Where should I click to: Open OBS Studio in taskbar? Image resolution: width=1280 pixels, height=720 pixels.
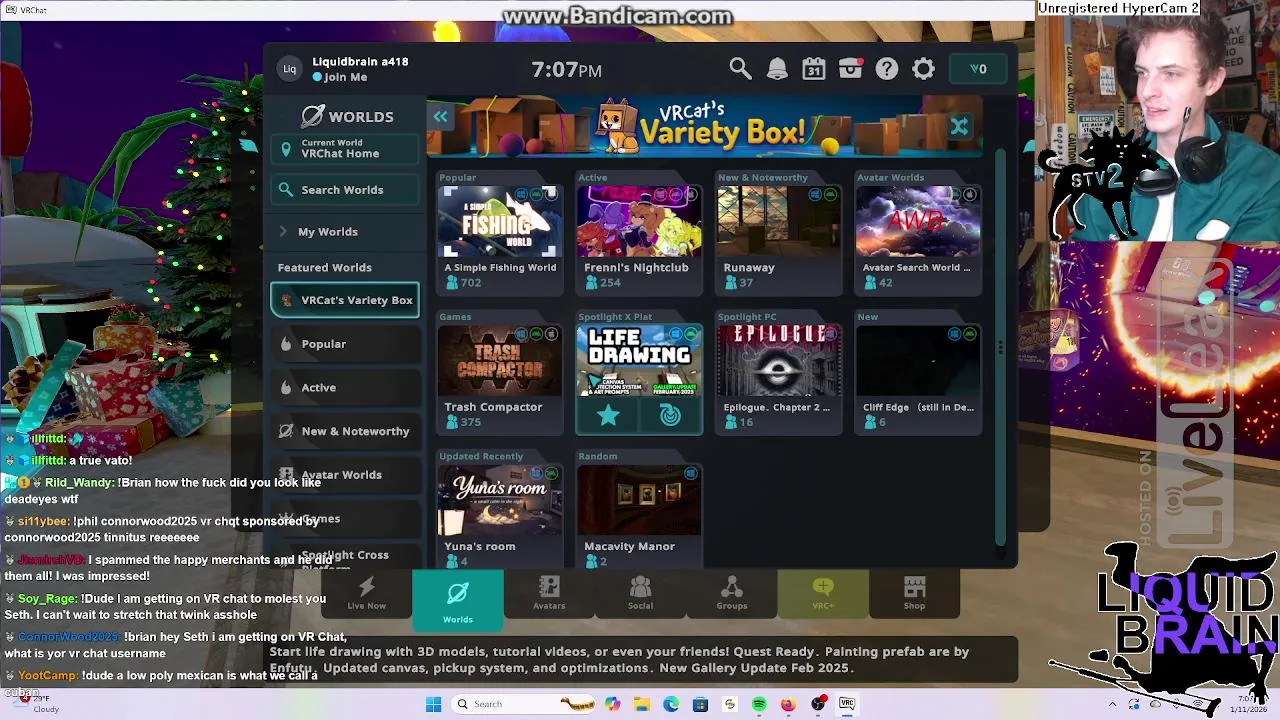(x=818, y=704)
